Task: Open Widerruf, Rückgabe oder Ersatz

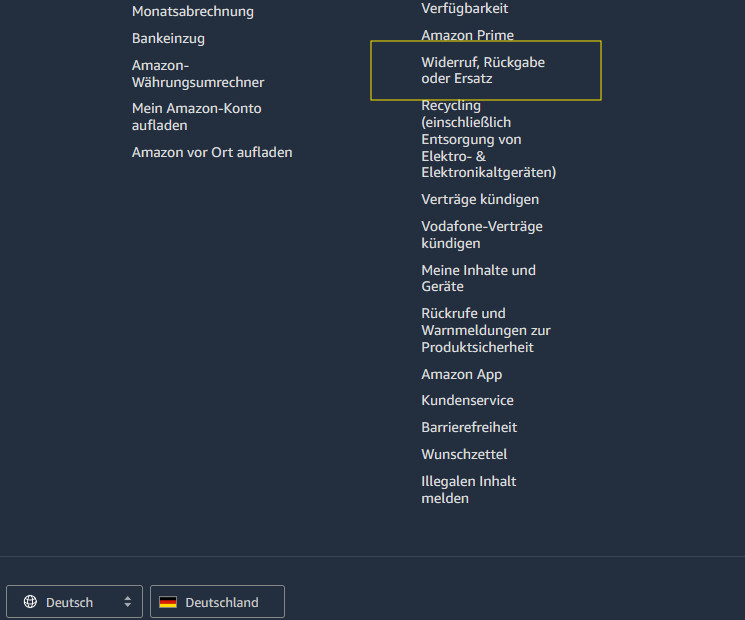Action: pyautogui.click(x=483, y=70)
